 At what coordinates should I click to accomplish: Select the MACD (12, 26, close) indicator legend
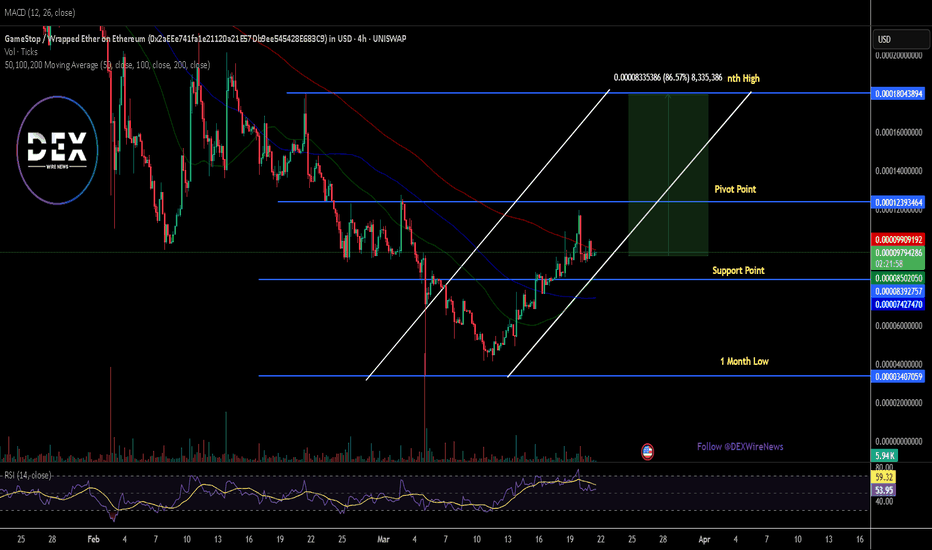tap(40, 12)
